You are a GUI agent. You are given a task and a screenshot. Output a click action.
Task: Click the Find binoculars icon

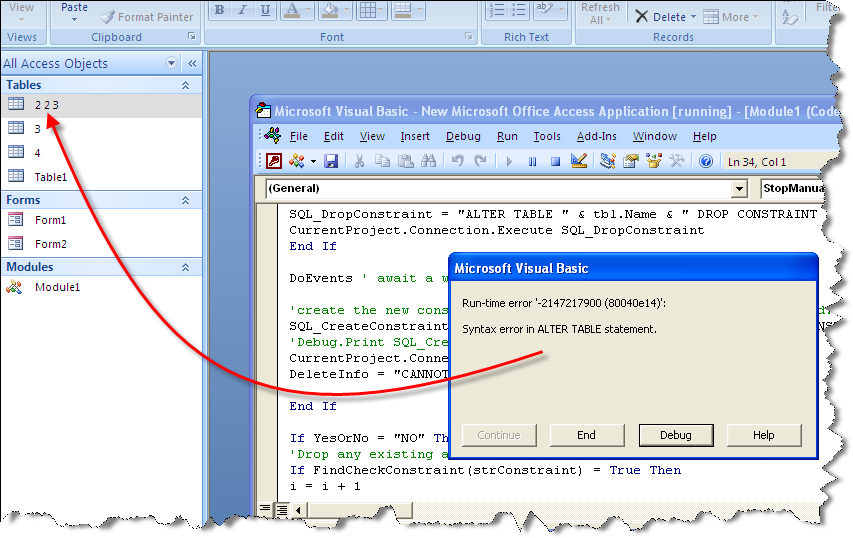tap(429, 162)
